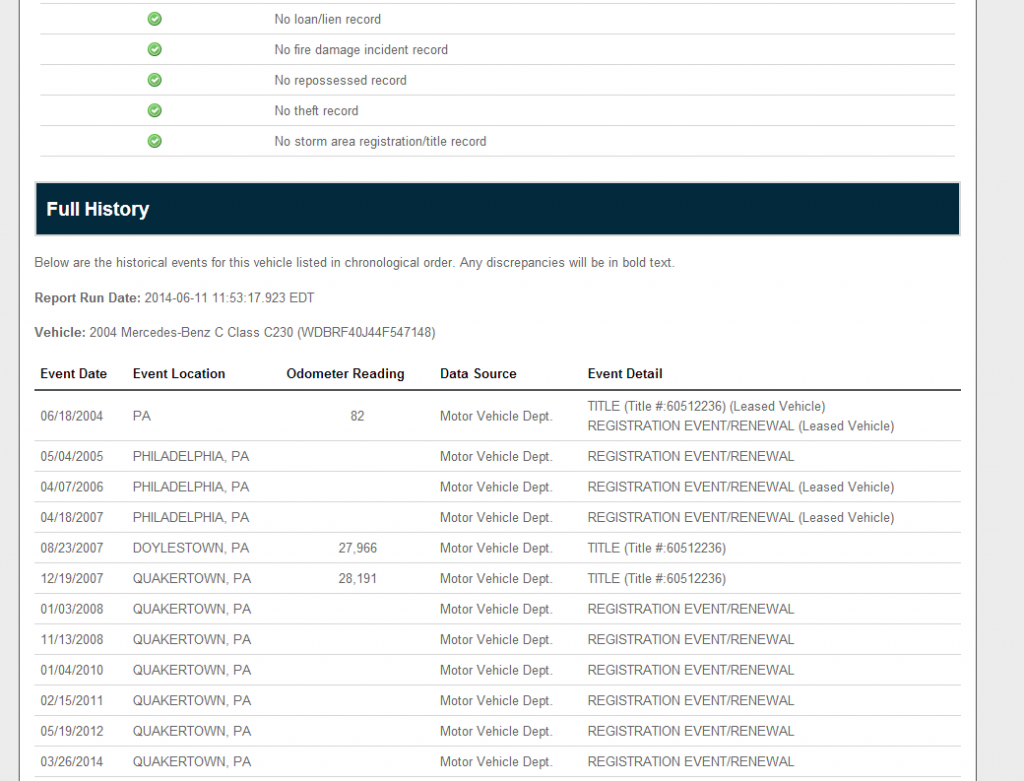Click the Full History section header
Image resolution: width=1024 pixels, height=781 pixels.
[497, 209]
